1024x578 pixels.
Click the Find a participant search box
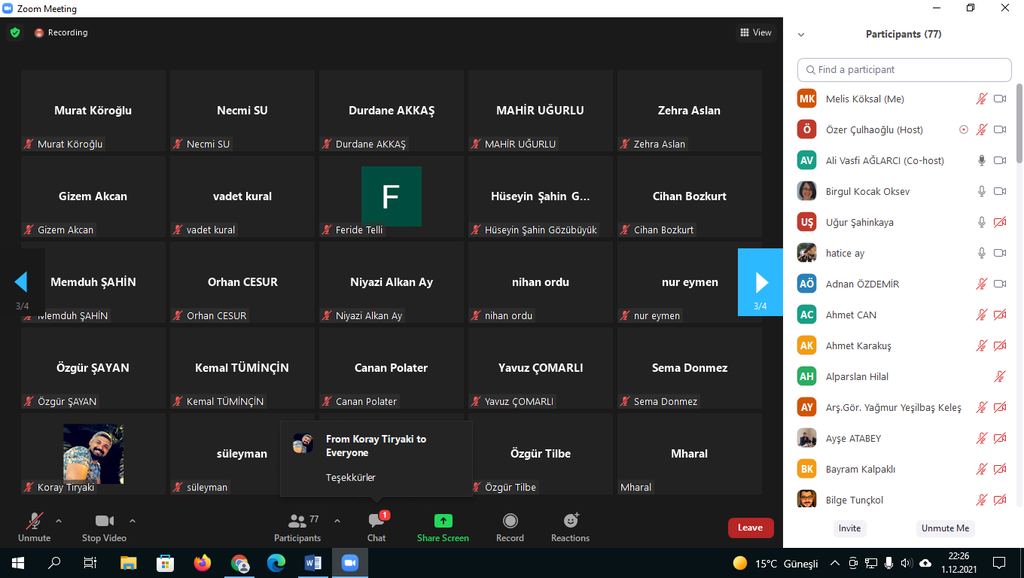coord(904,70)
